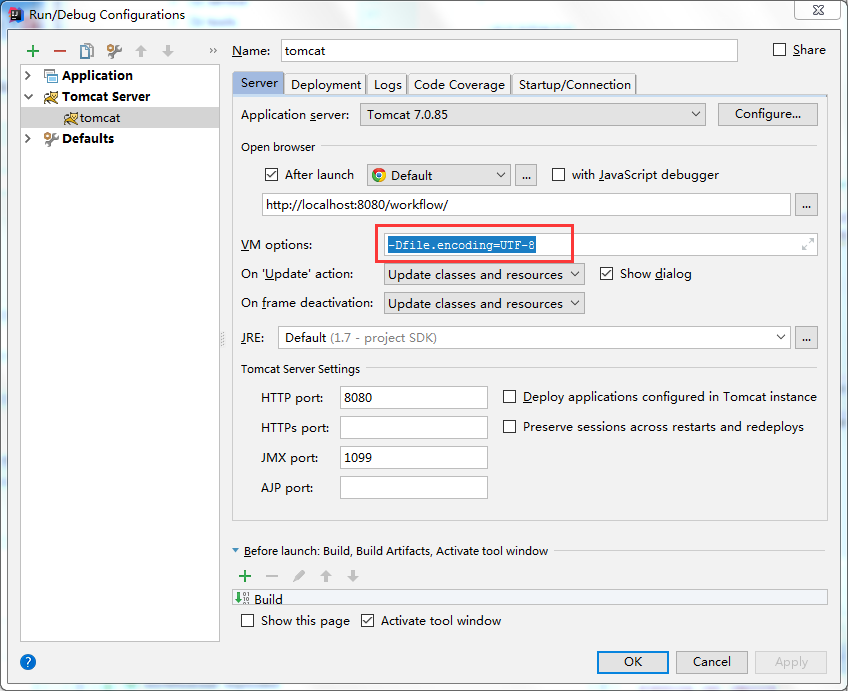Move before launch task up
This screenshot has height=691, width=848.
point(326,576)
